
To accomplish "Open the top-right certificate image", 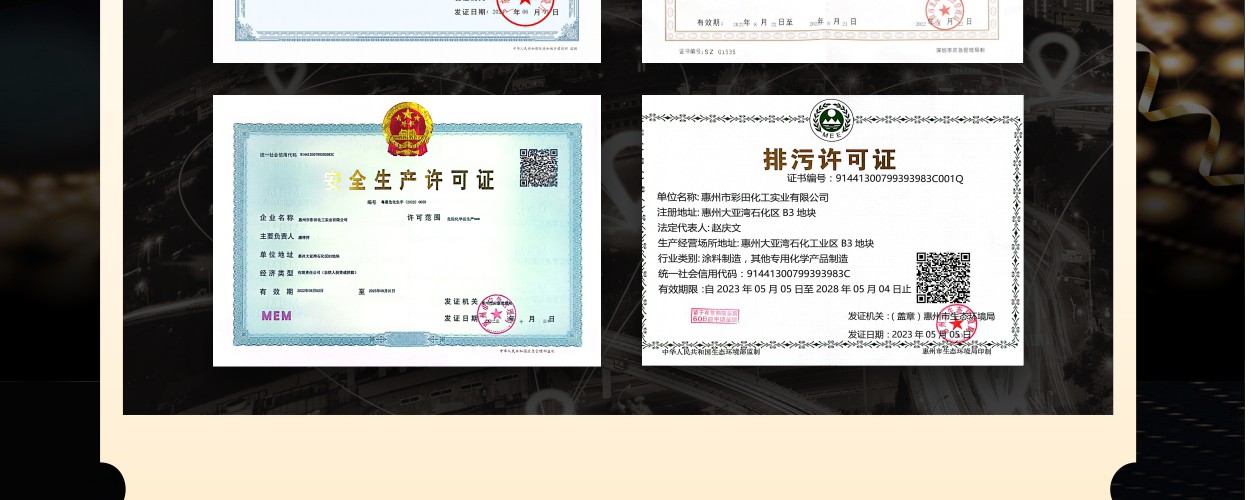I will pyautogui.click(x=832, y=30).
